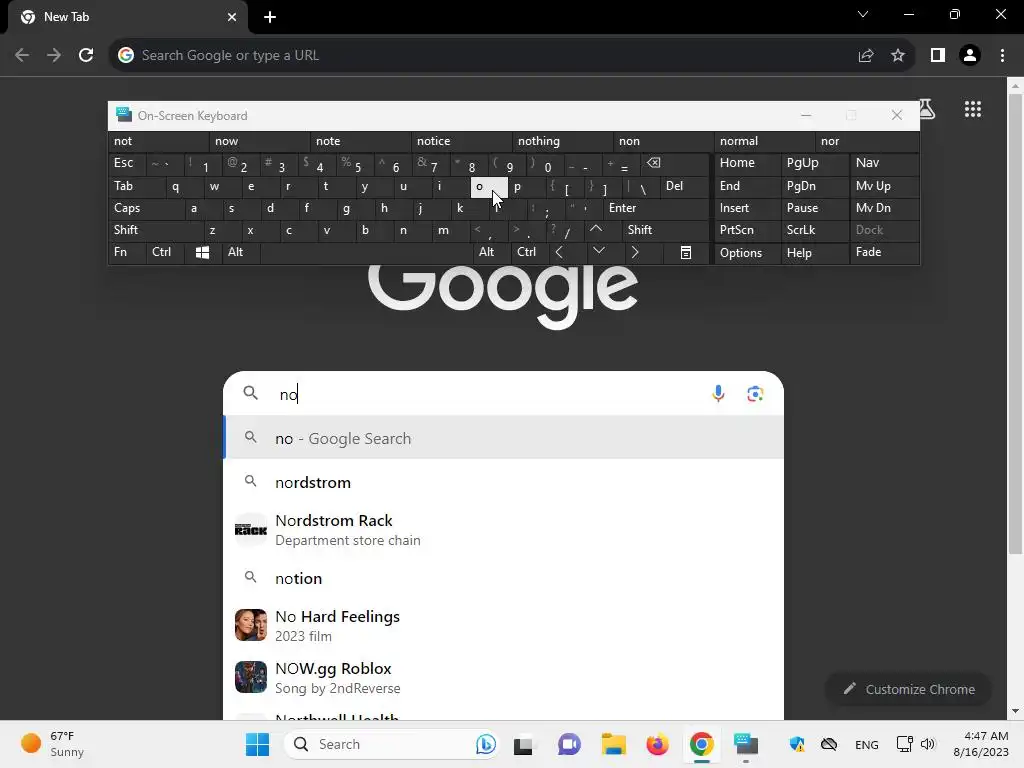The image size is (1024, 768).
Task: Click the Mv Up key
Action: coord(884,186)
